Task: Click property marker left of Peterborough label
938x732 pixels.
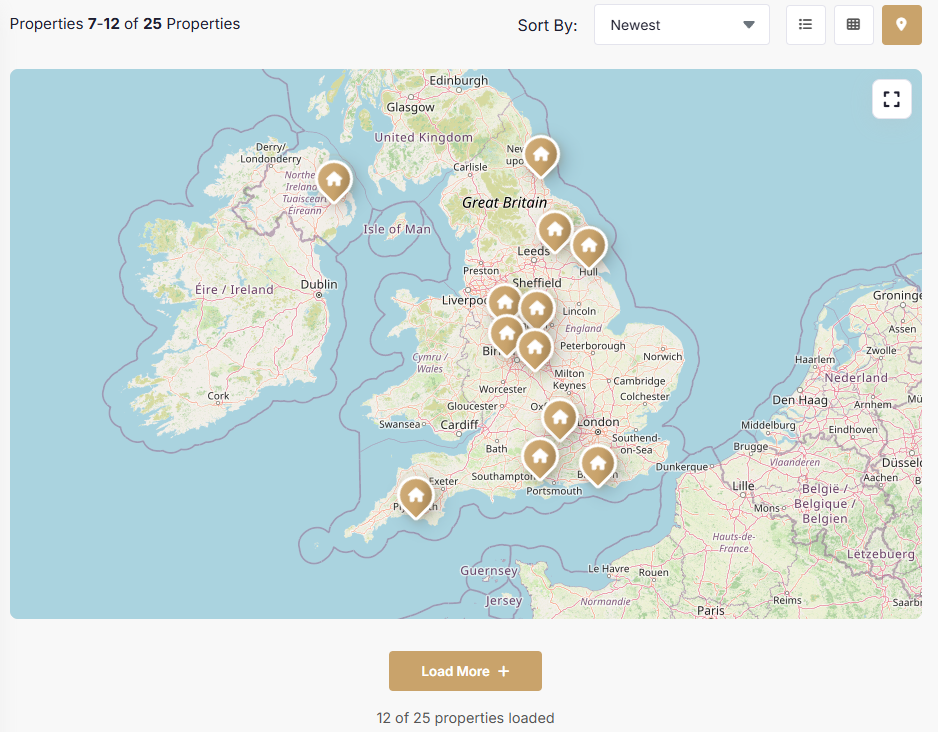Action: (534, 350)
